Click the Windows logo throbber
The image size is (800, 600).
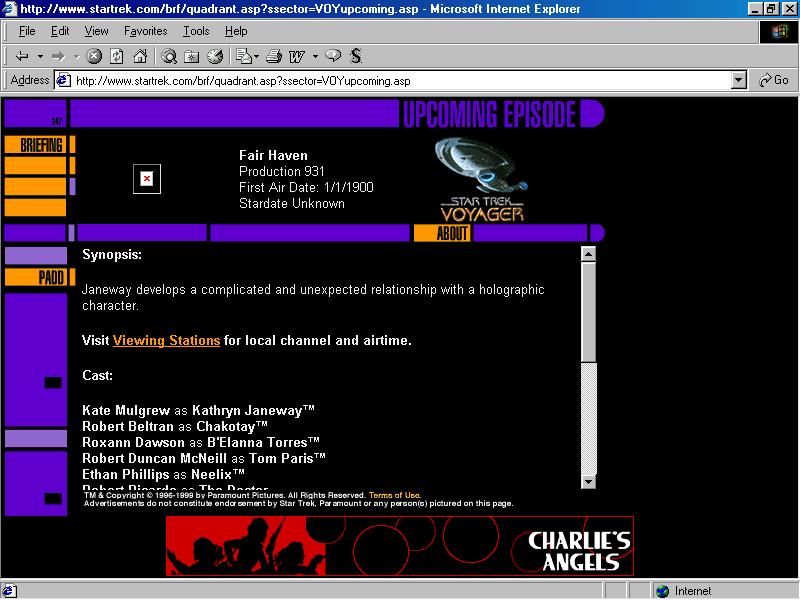click(x=779, y=33)
